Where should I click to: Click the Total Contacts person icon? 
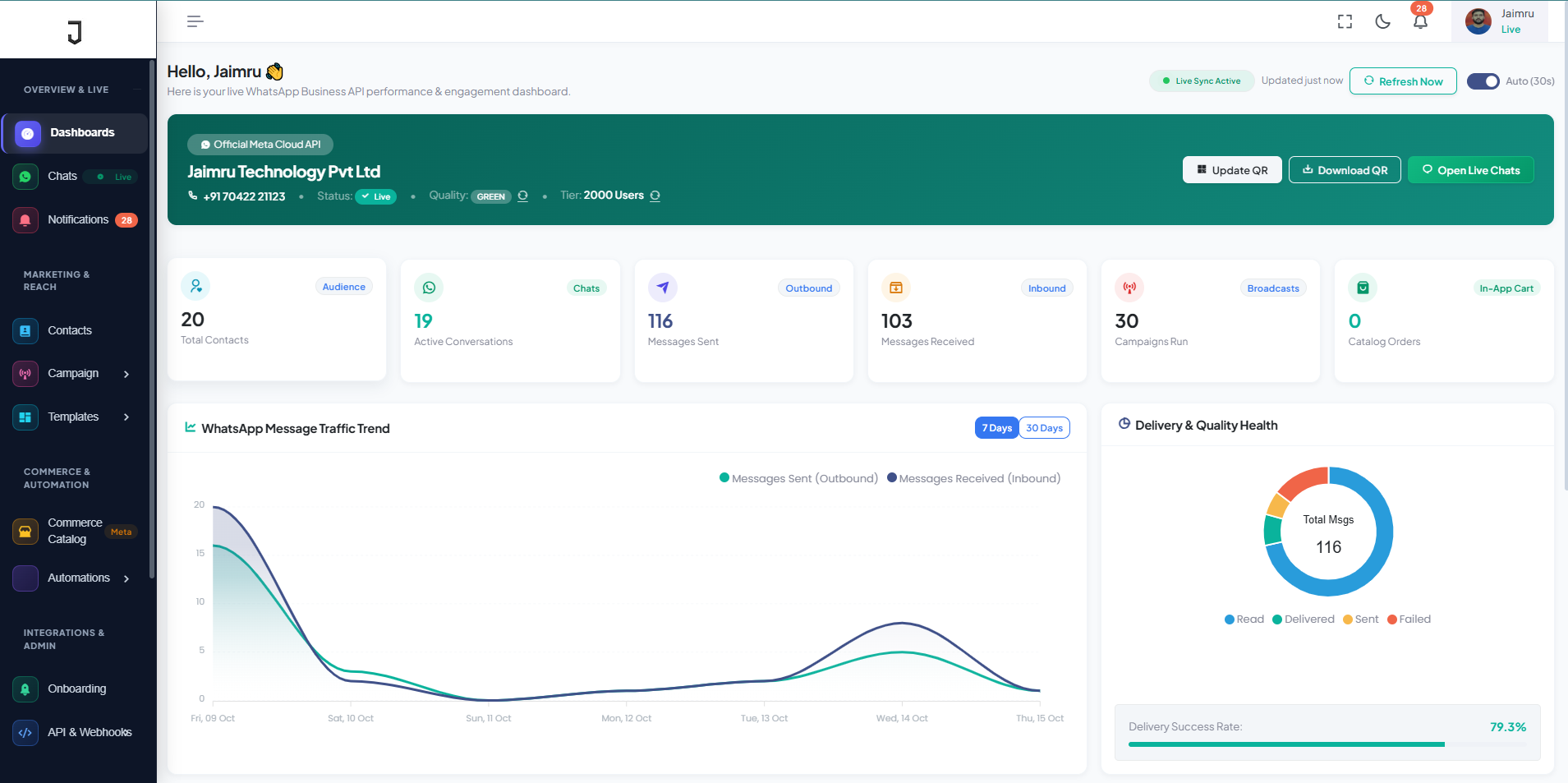tap(195, 286)
